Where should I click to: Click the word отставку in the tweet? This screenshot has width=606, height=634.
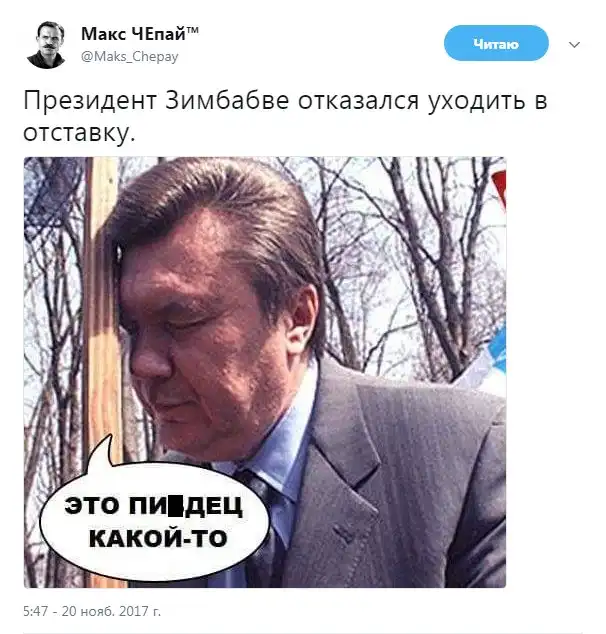[x=79, y=133]
